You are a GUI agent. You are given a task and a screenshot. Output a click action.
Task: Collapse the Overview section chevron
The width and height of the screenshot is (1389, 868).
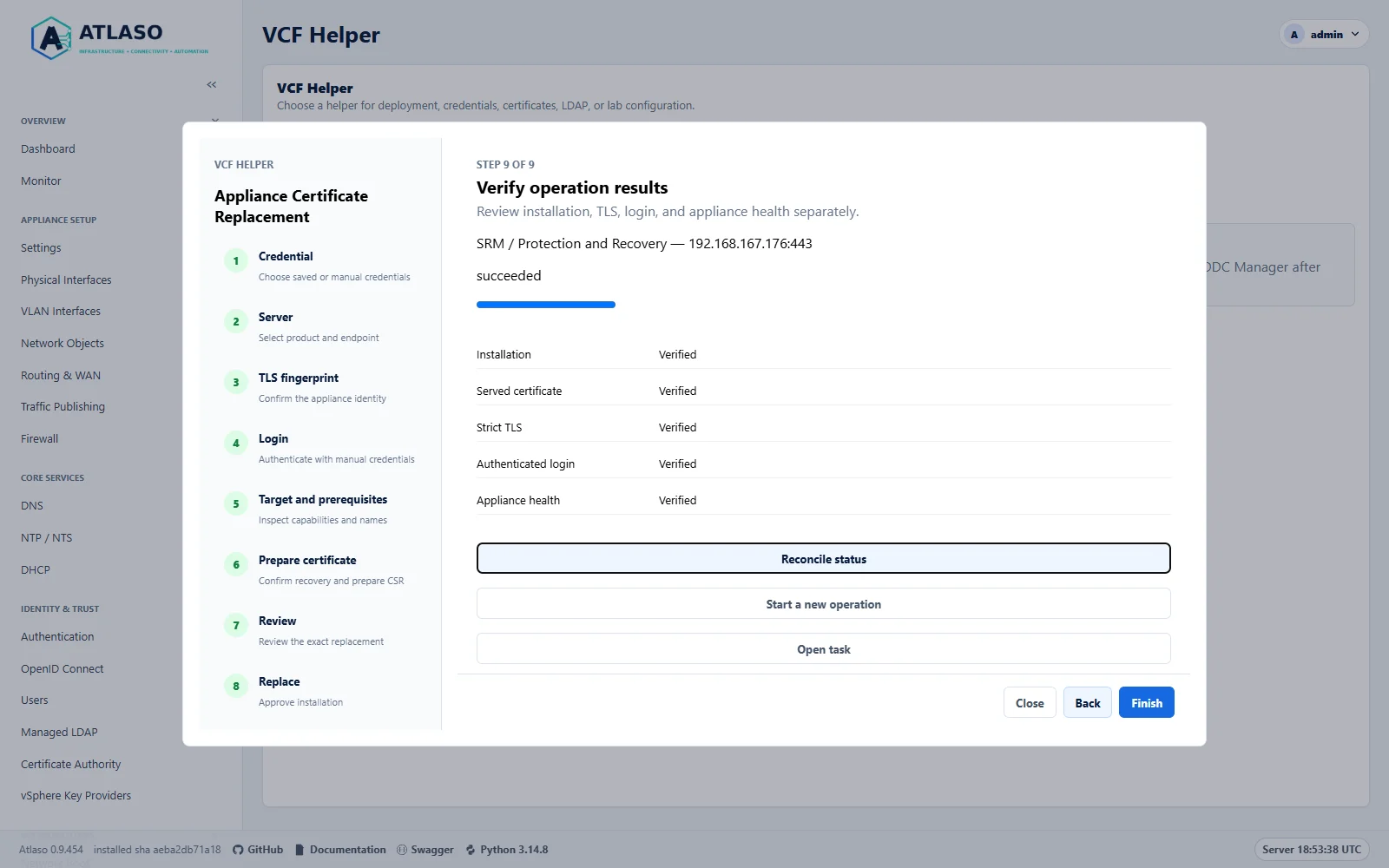click(x=215, y=121)
